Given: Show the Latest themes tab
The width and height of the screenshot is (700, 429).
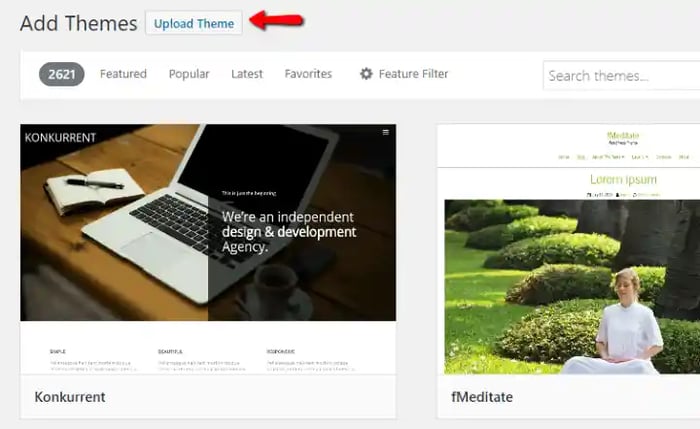Looking at the screenshot, I should [247, 74].
